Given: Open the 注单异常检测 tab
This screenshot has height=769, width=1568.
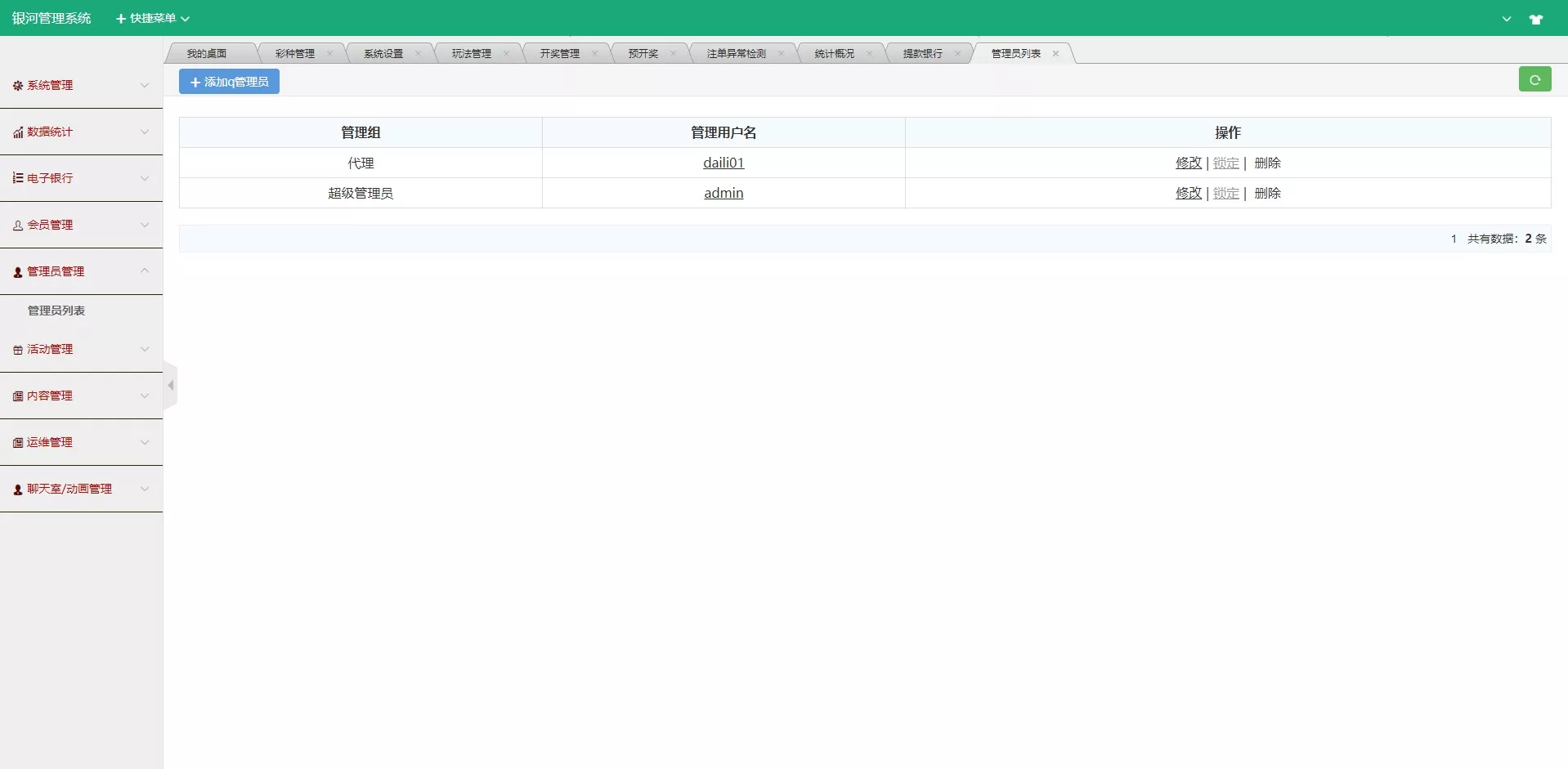Looking at the screenshot, I should [734, 53].
